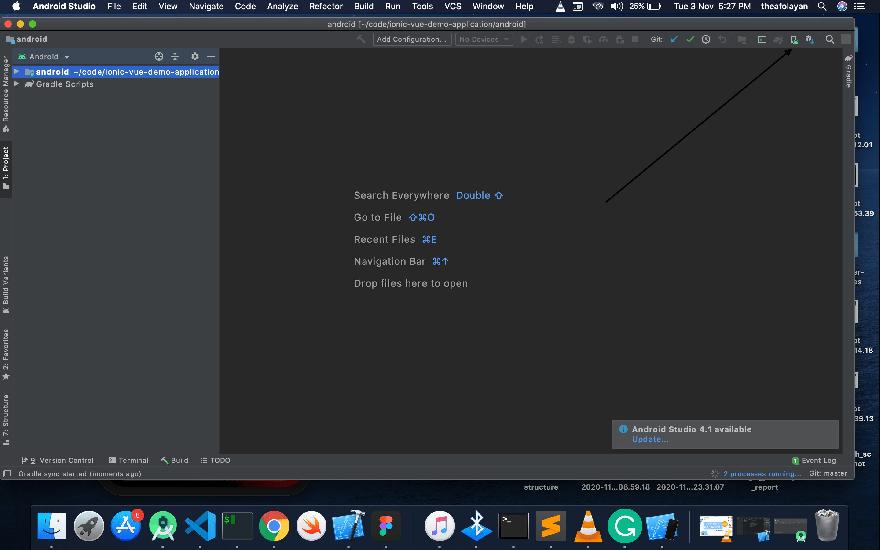Click the Git Commit green checkmark
This screenshot has height=550, width=880.
(690, 39)
